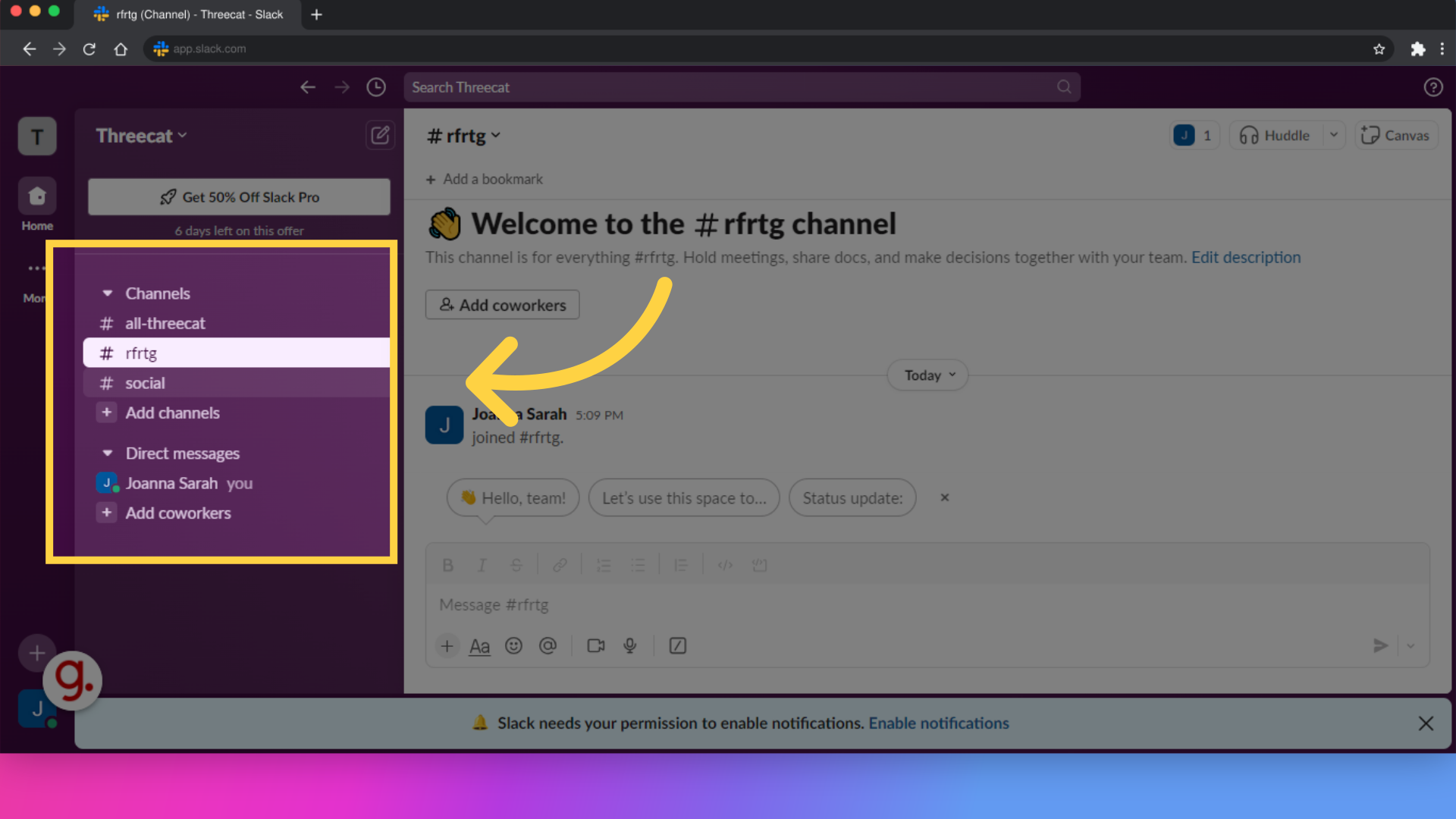Open the Joanna Sarah direct message
This screenshot has width=1456, height=819.
(237, 484)
